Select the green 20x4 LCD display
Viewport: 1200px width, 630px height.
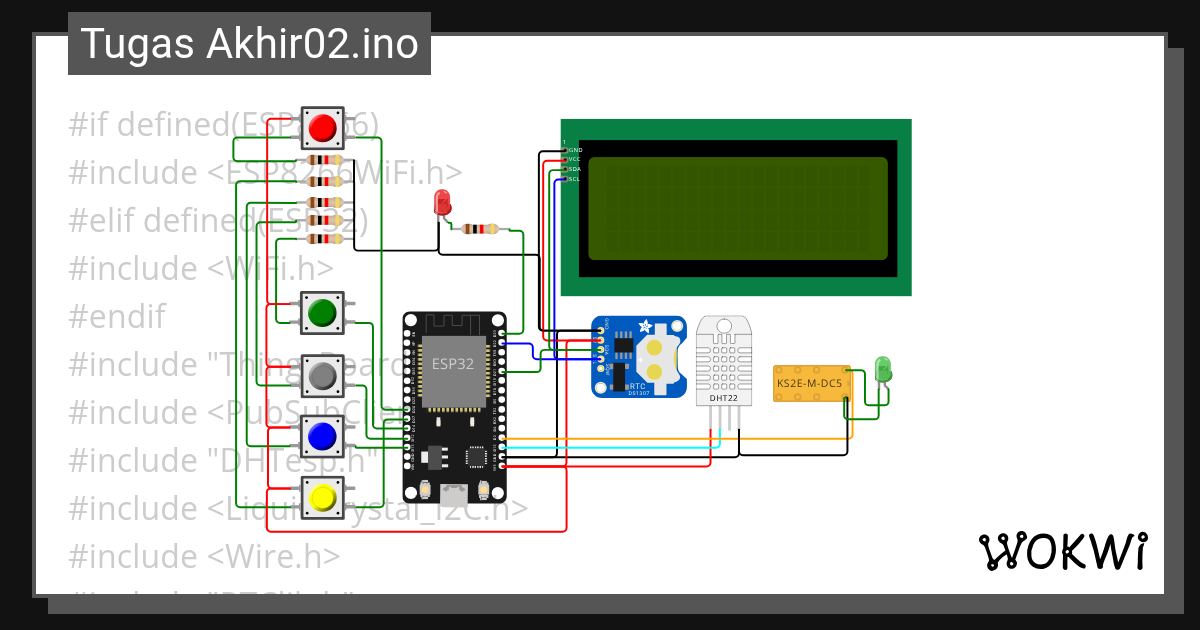point(735,205)
